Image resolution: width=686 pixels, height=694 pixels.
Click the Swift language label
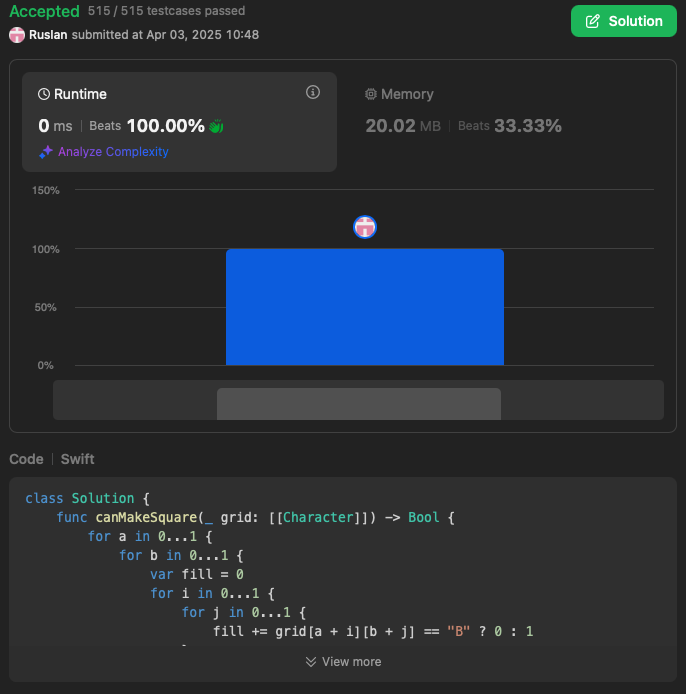(x=77, y=459)
